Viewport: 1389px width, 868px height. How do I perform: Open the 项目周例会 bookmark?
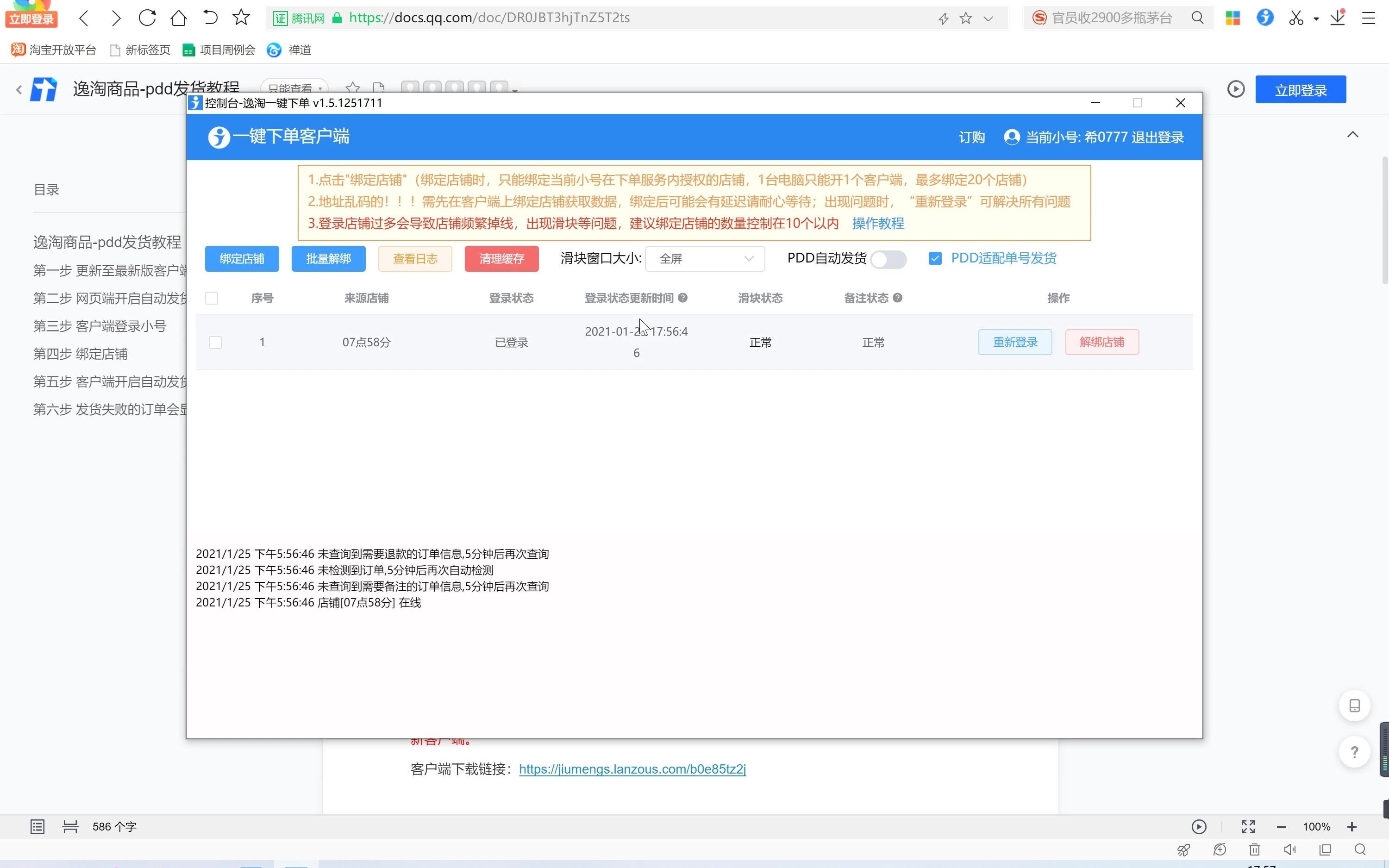pyautogui.click(x=219, y=50)
